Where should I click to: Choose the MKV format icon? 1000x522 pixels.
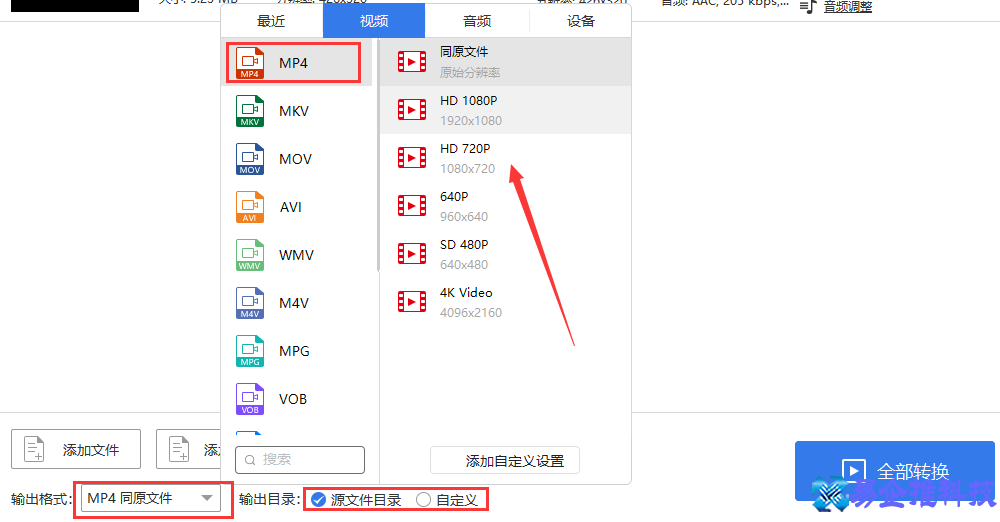[x=250, y=111]
